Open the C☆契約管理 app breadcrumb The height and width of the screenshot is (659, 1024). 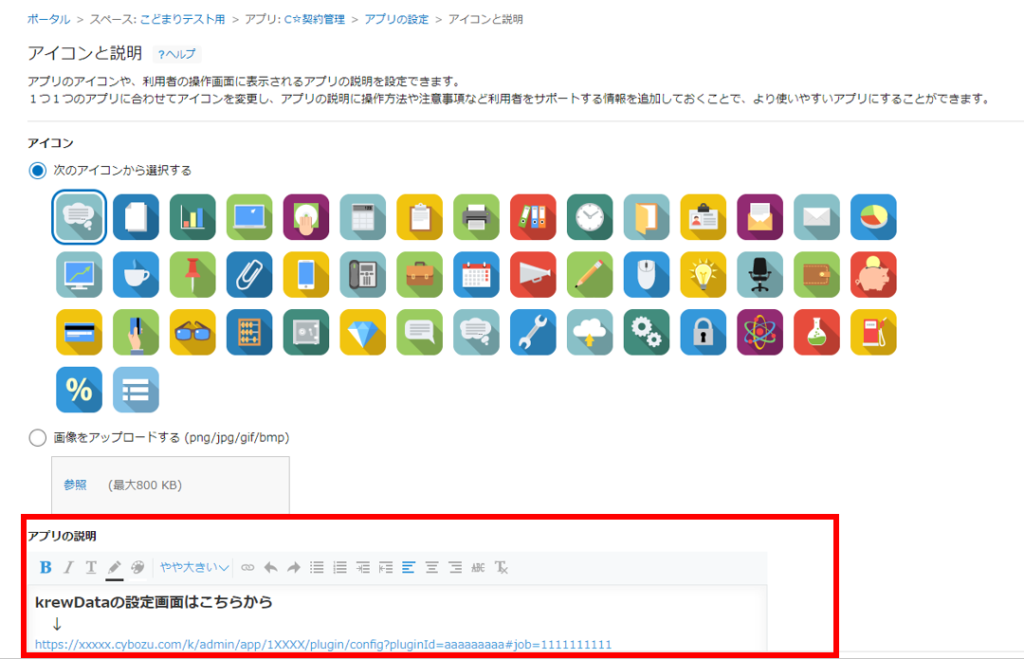pos(314,19)
